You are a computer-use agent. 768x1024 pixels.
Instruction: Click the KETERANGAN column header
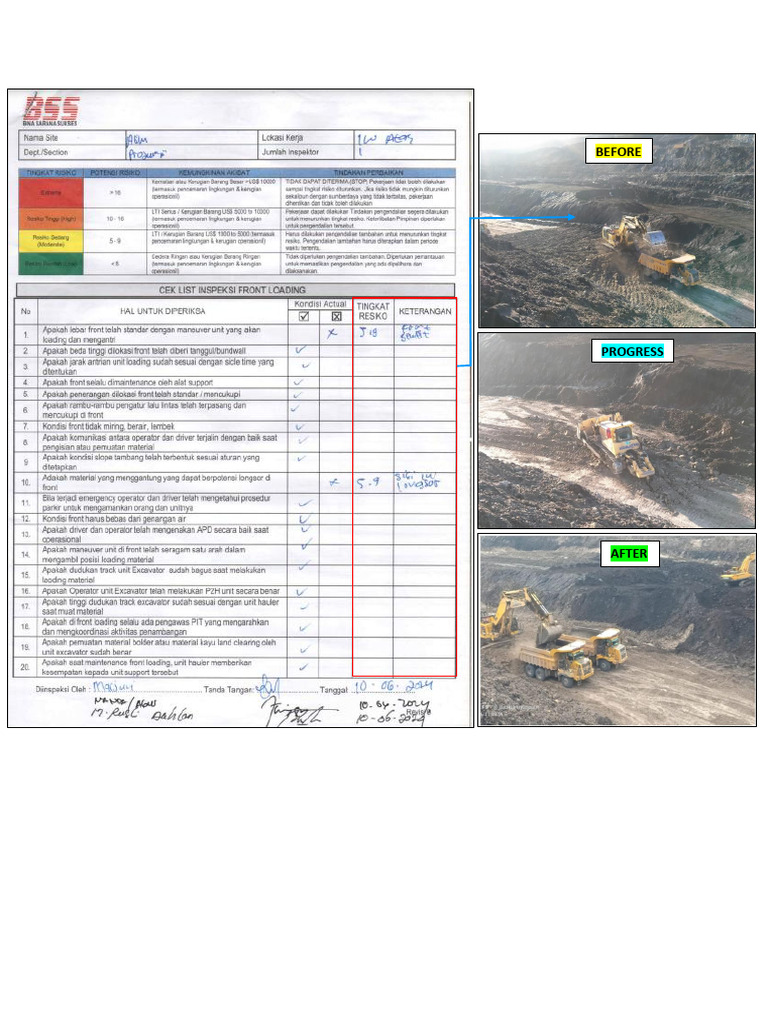coord(425,312)
